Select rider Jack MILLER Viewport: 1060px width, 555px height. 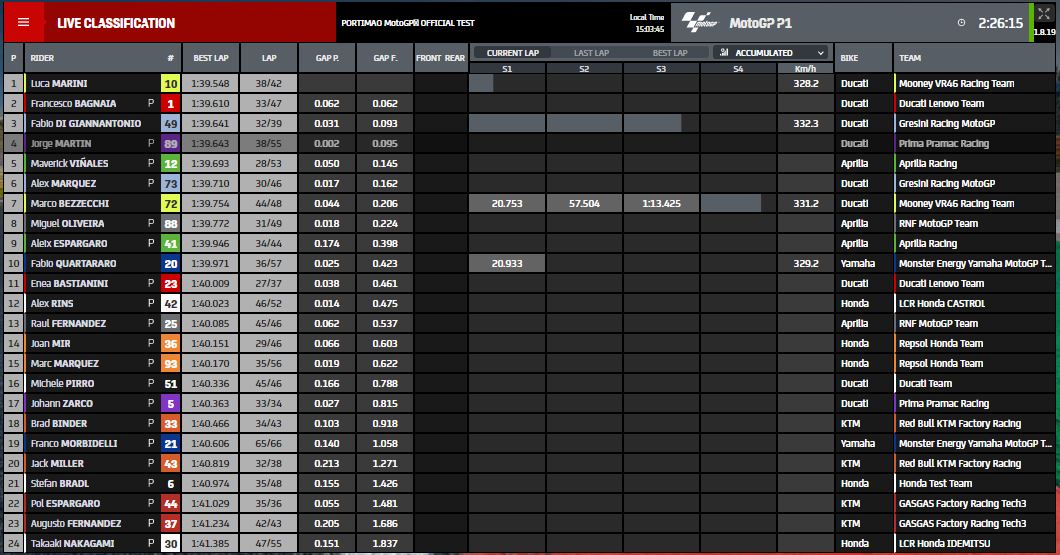tap(57, 464)
